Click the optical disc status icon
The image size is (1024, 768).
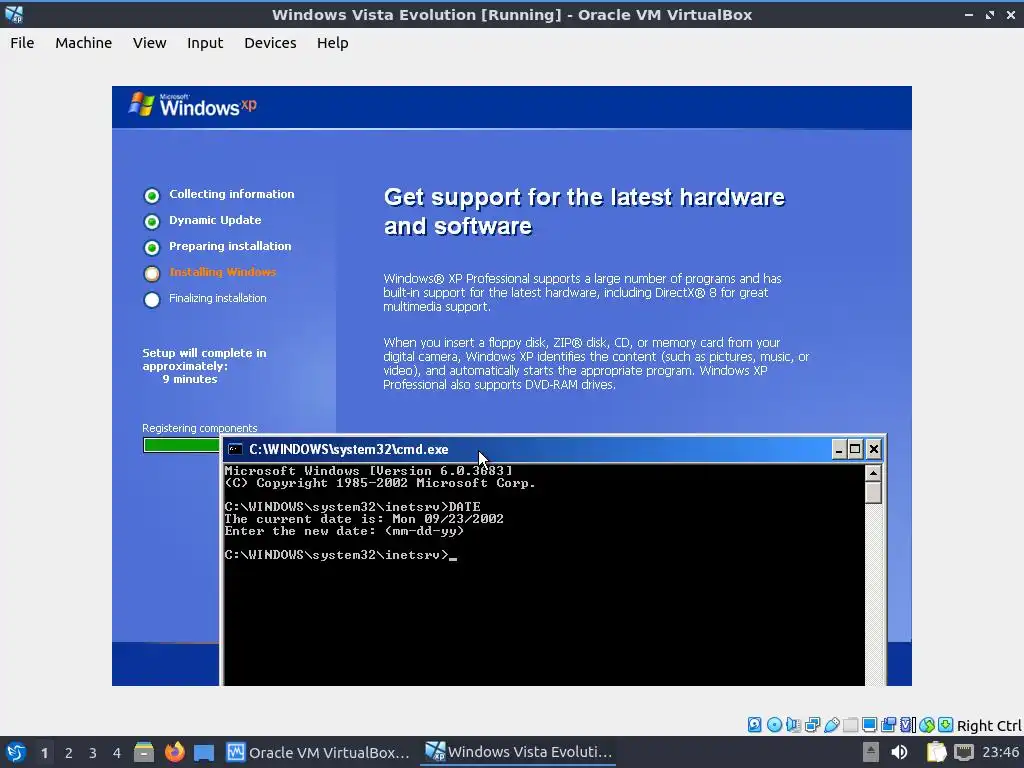coord(774,725)
